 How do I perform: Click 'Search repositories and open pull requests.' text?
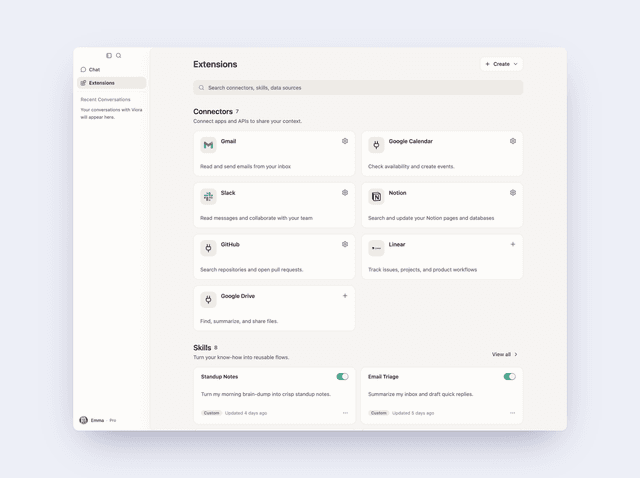[x=251, y=270]
